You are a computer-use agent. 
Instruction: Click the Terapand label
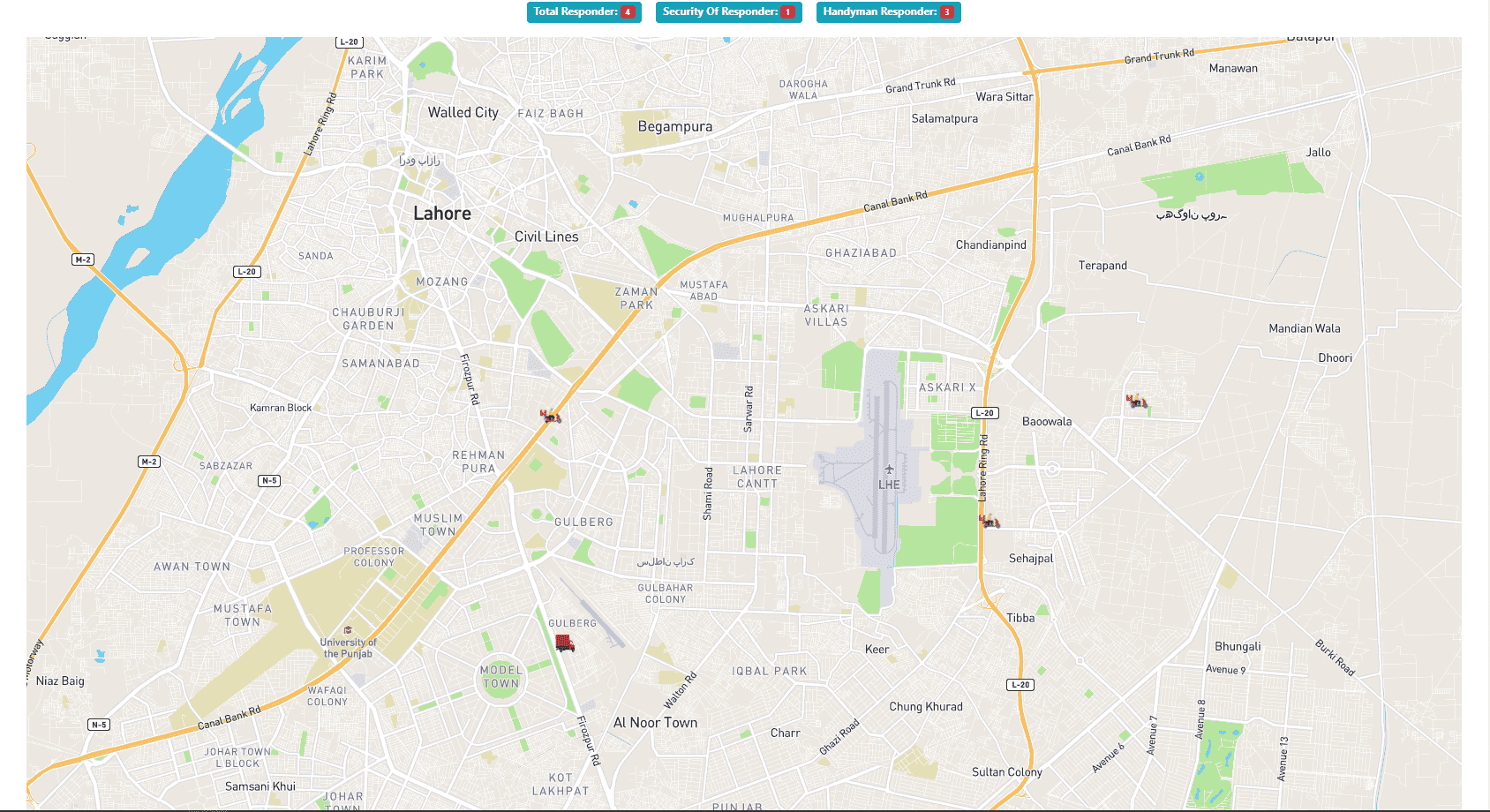tap(1102, 266)
